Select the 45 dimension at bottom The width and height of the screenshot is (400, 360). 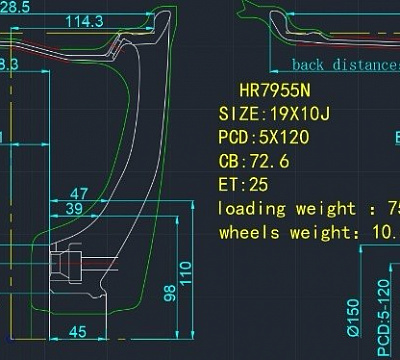78,332
